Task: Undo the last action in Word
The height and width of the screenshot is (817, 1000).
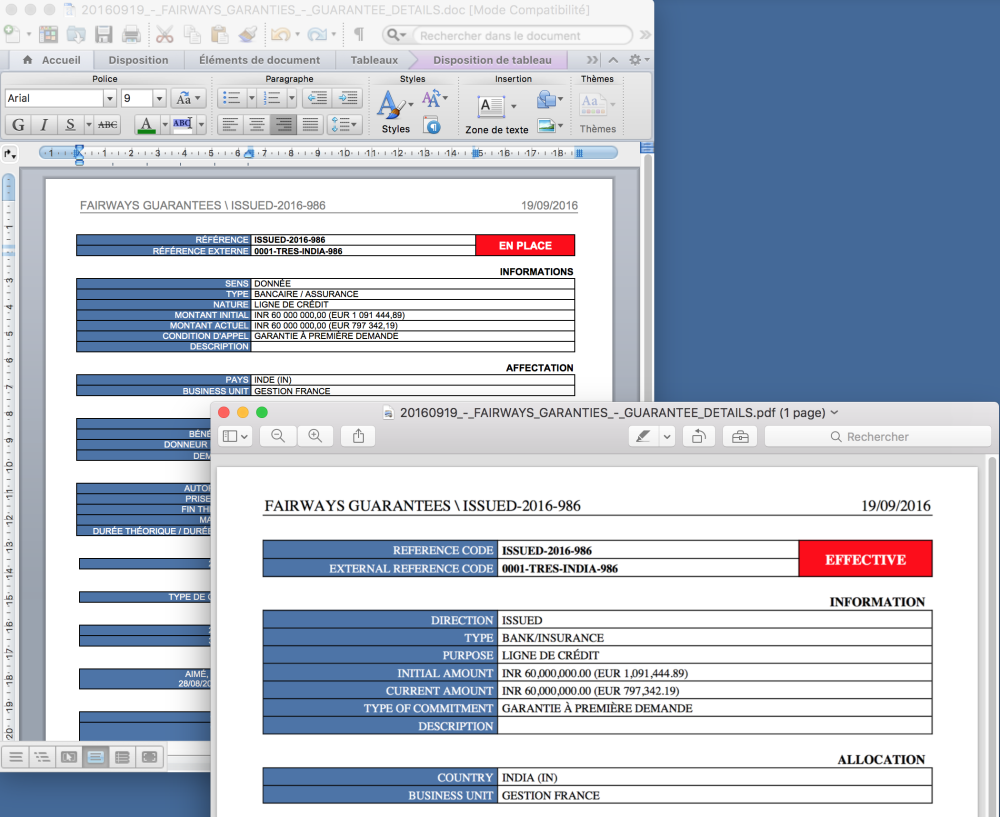Action: (x=280, y=34)
